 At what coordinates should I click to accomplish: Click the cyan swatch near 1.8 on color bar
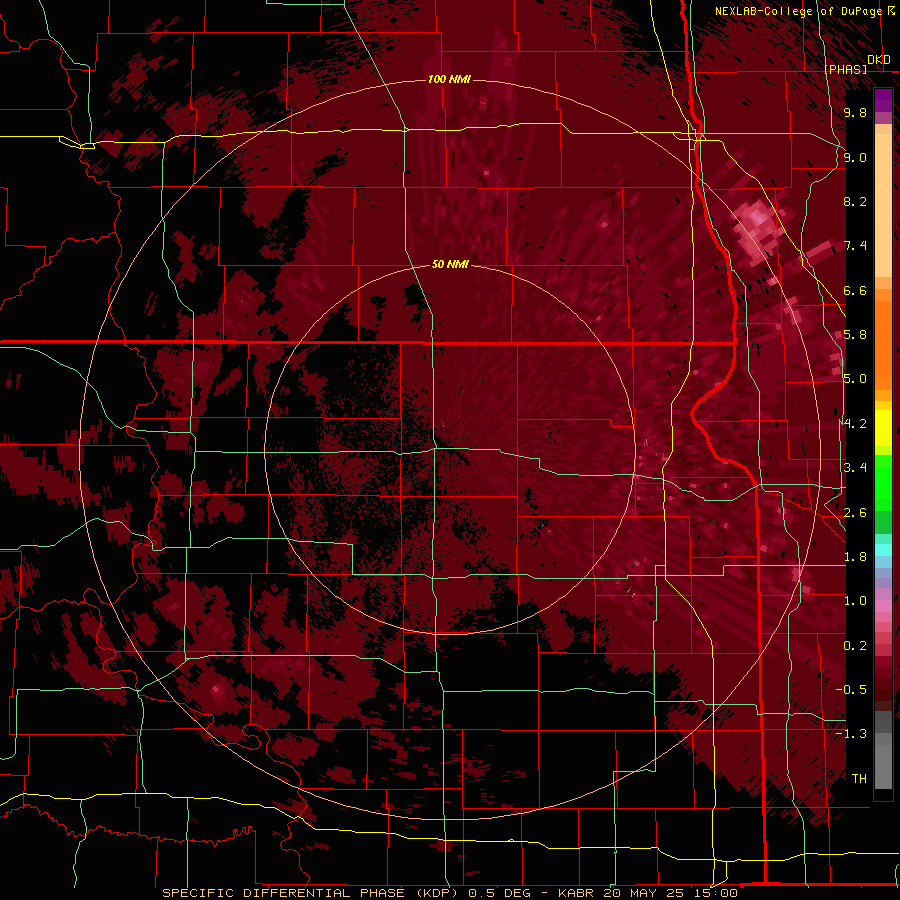point(883,550)
